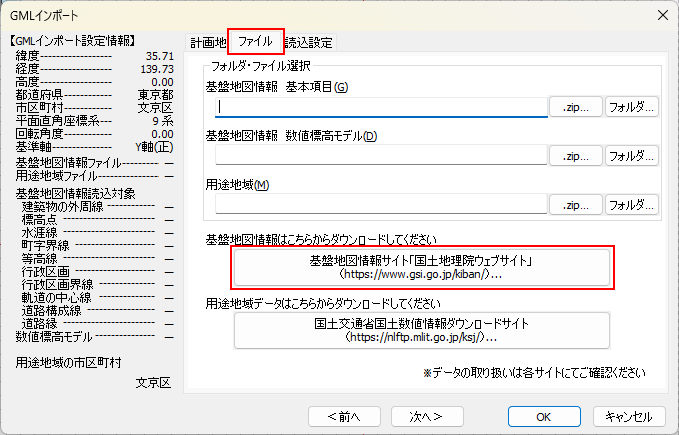Switch to the 計画地 tab
Viewport: 679px width, 435px height.
pos(208,42)
